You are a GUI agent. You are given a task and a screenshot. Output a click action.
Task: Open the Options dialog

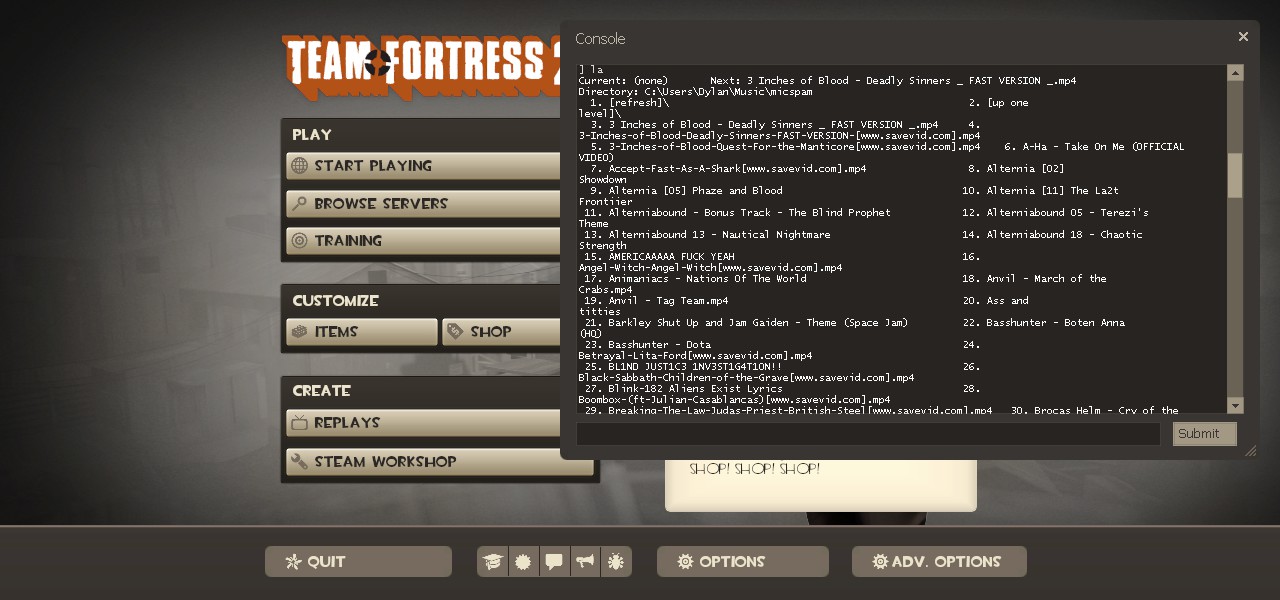[742, 562]
